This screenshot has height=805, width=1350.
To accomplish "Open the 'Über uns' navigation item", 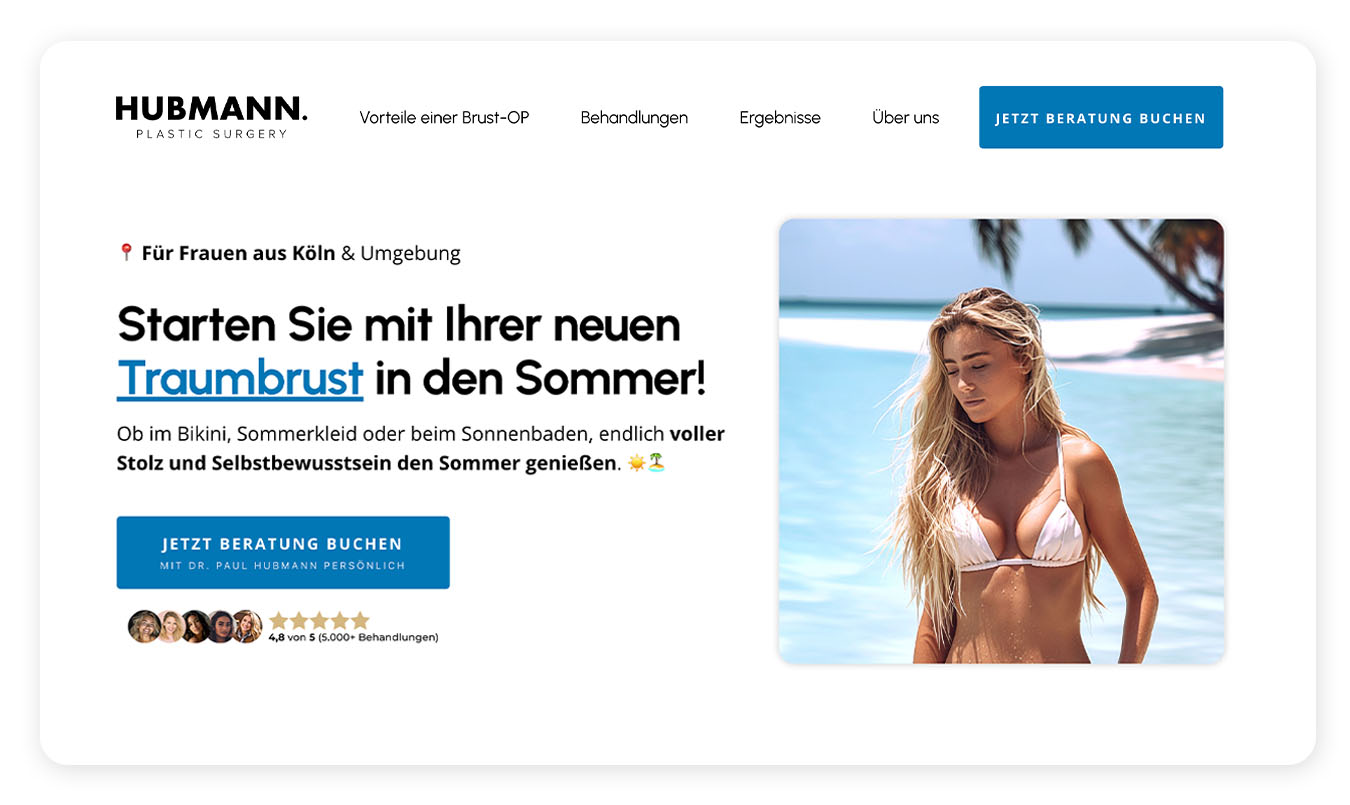I will (905, 118).
